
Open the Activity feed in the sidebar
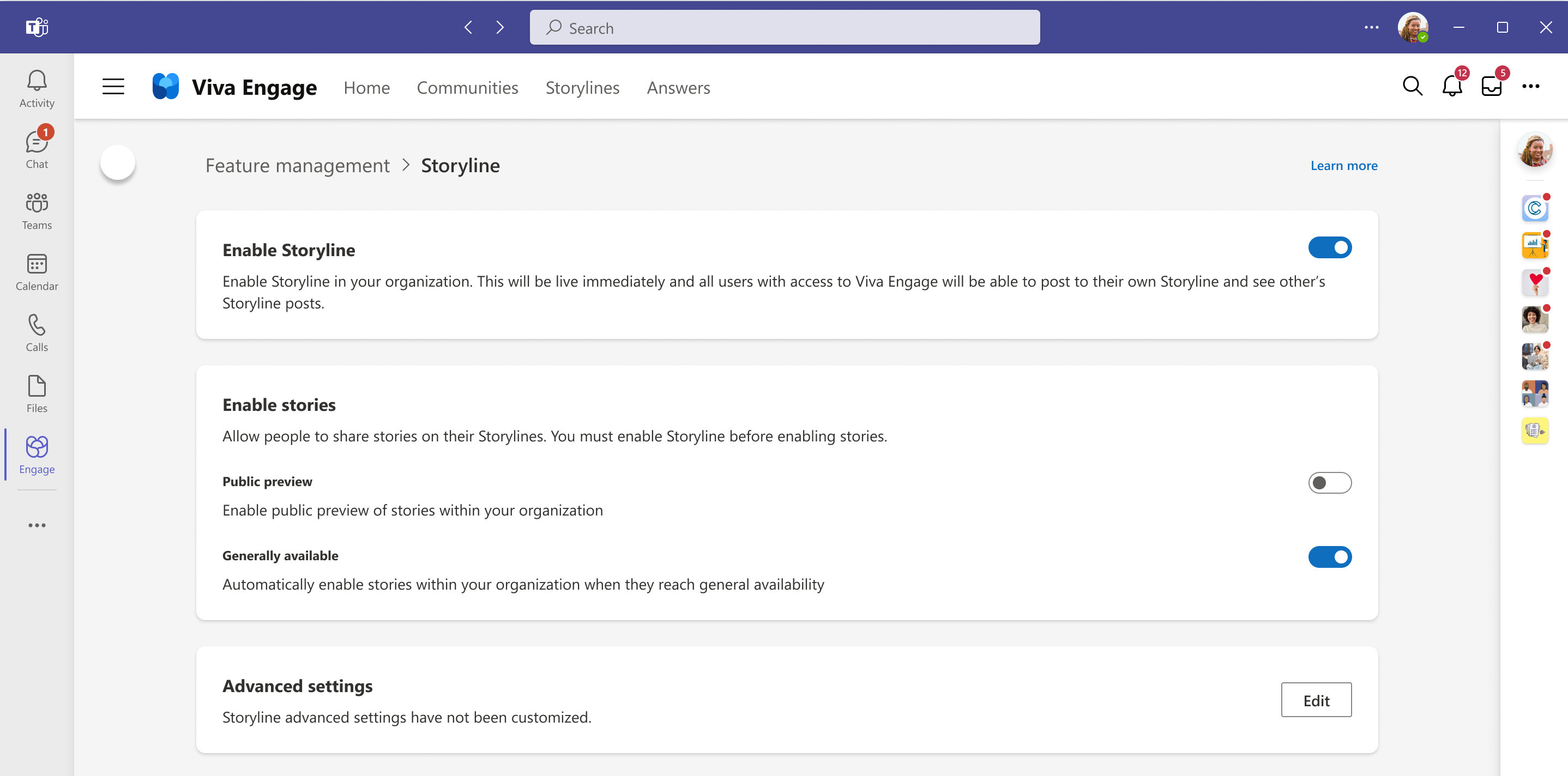(37, 89)
